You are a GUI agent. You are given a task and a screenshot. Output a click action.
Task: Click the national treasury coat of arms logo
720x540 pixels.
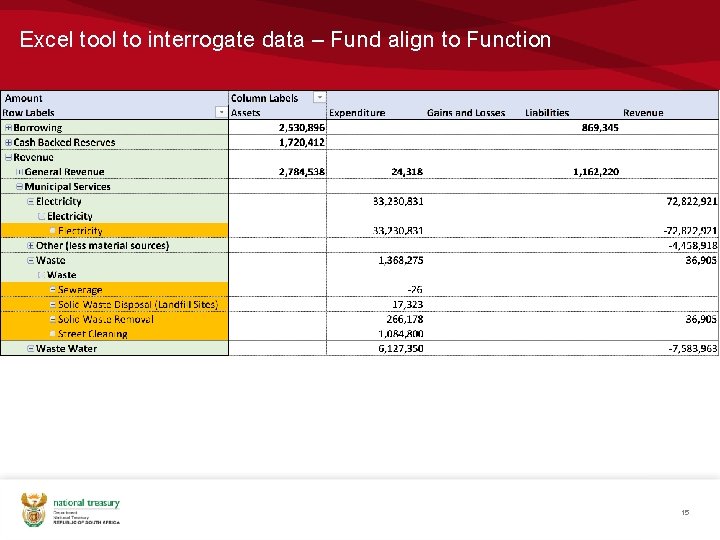click(x=34, y=510)
